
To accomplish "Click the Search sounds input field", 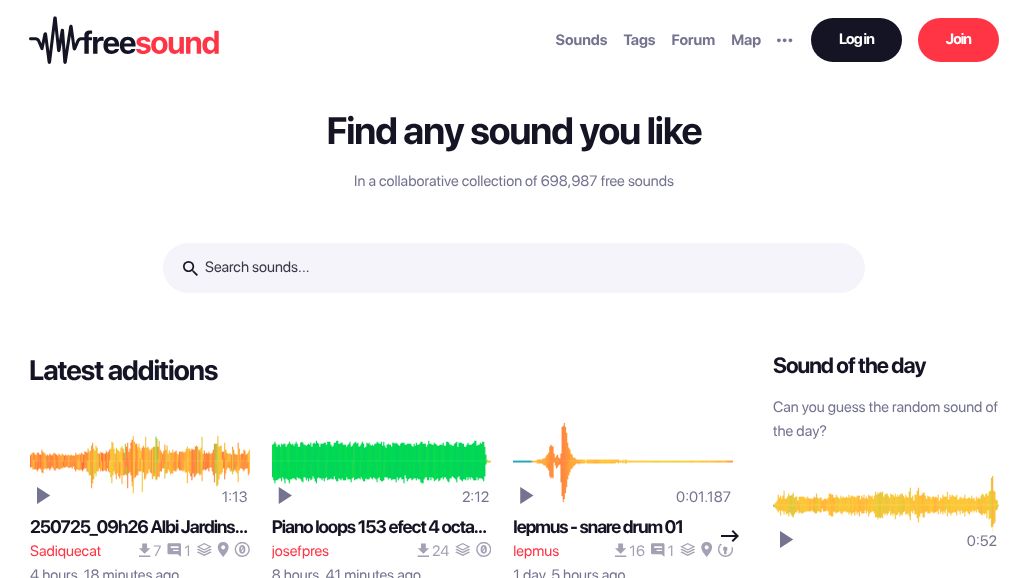I will pos(513,268).
